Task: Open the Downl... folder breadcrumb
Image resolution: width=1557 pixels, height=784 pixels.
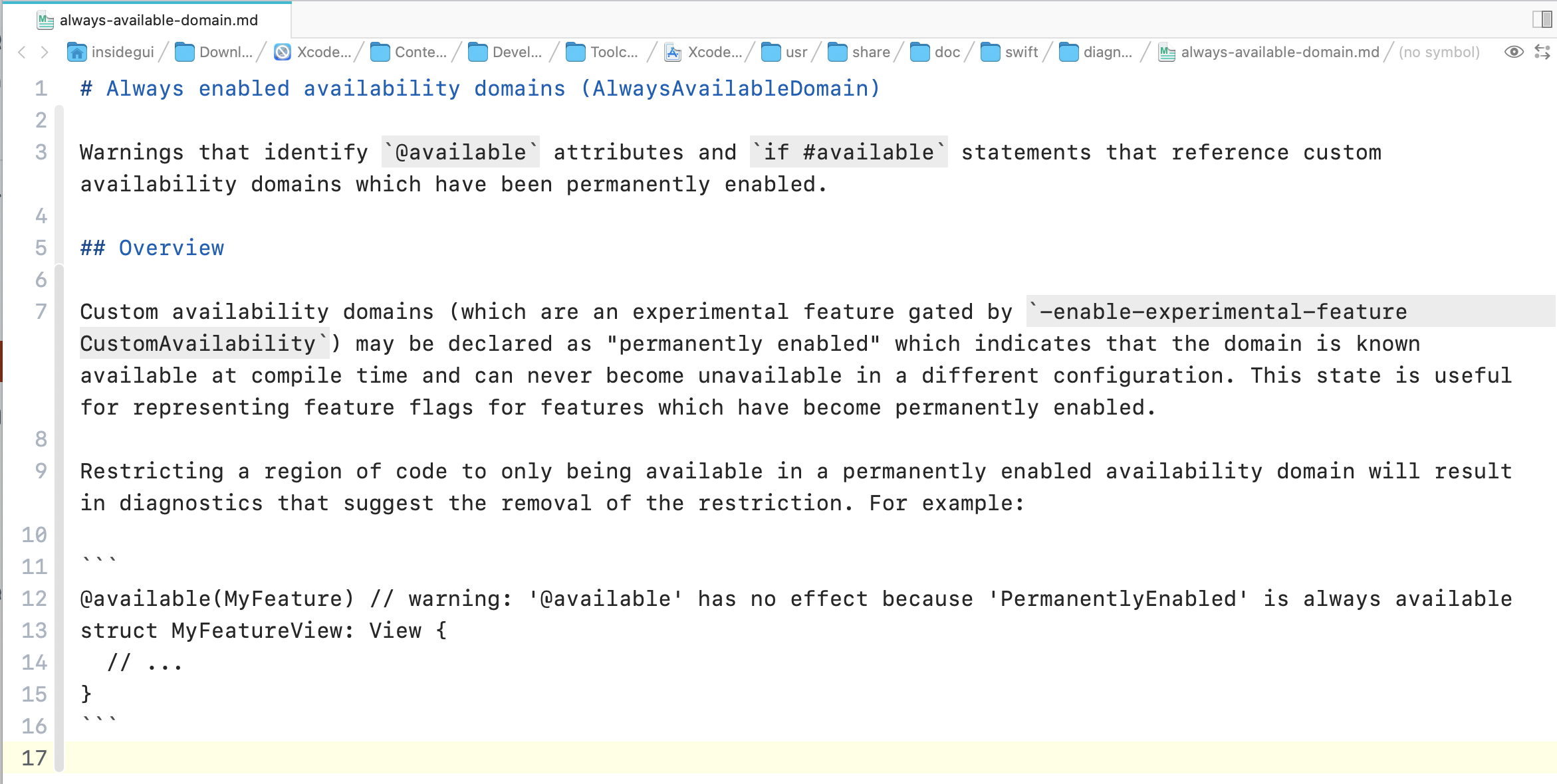Action: point(213,52)
